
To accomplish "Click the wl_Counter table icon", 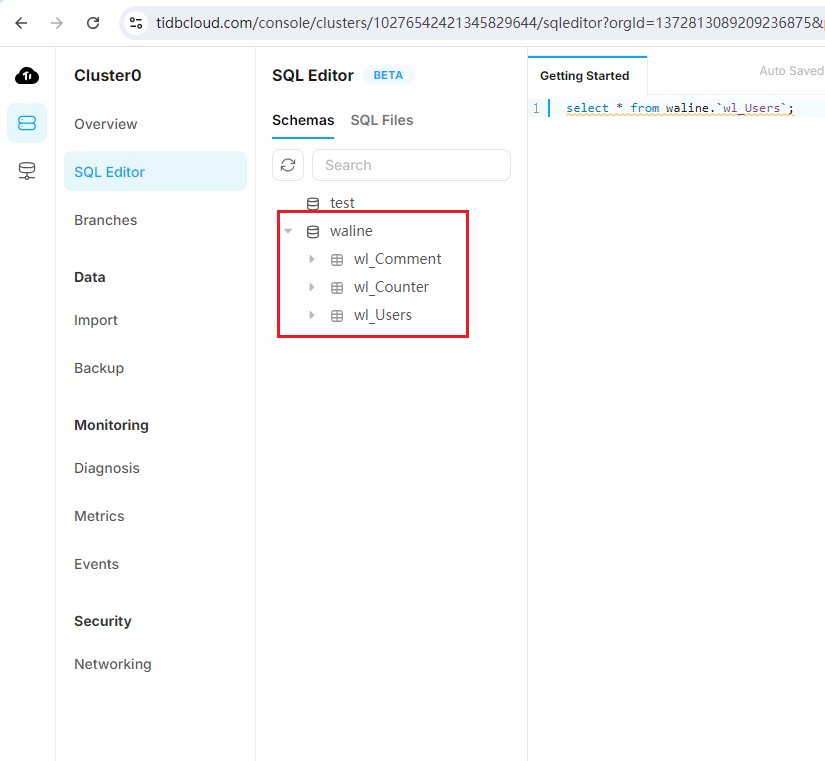I will [x=337, y=287].
